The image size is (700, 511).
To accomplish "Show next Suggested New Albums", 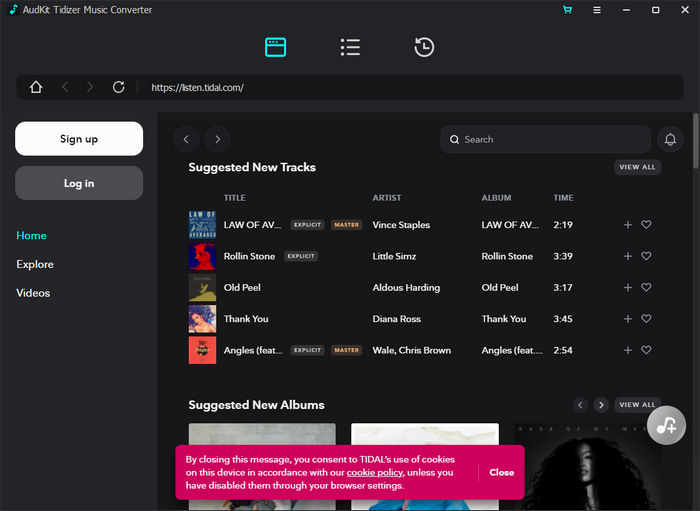I will coord(601,405).
